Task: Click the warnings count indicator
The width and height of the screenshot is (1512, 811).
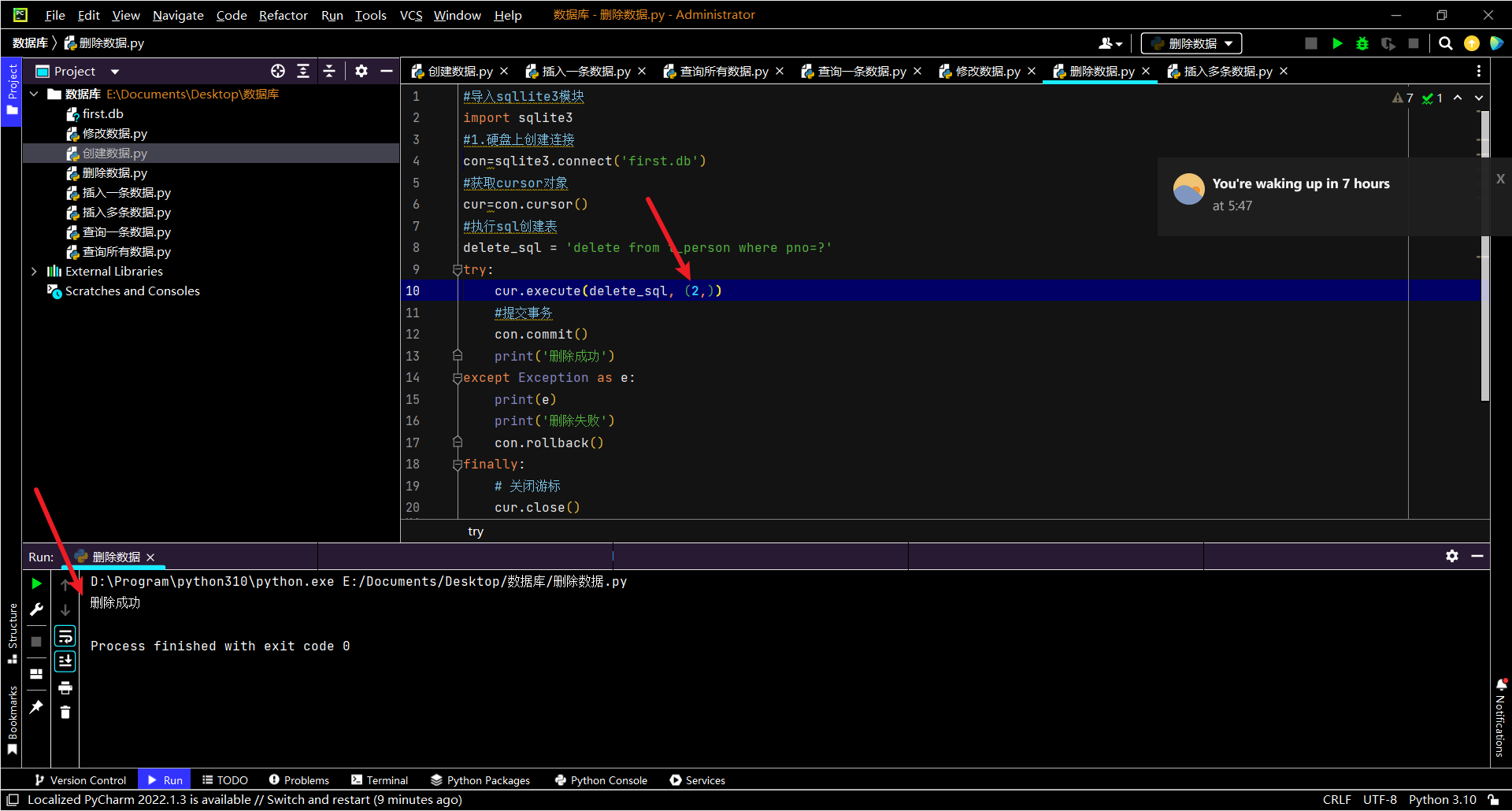Action: click(1403, 98)
